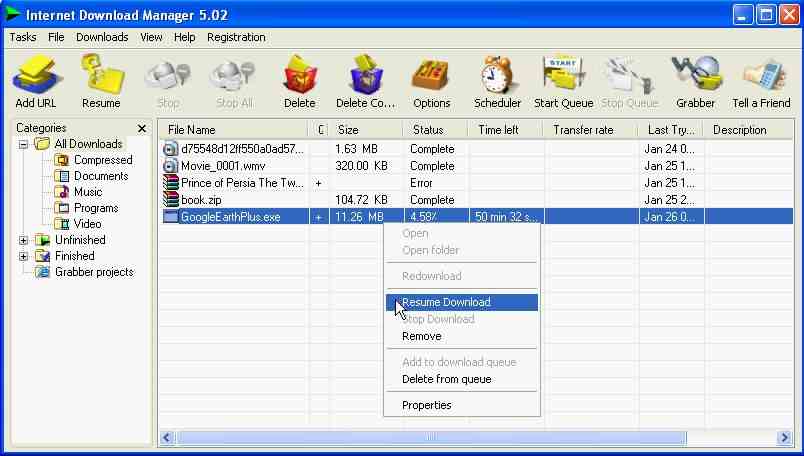
Task: Open the Downloads menu
Action: coord(102,37)
